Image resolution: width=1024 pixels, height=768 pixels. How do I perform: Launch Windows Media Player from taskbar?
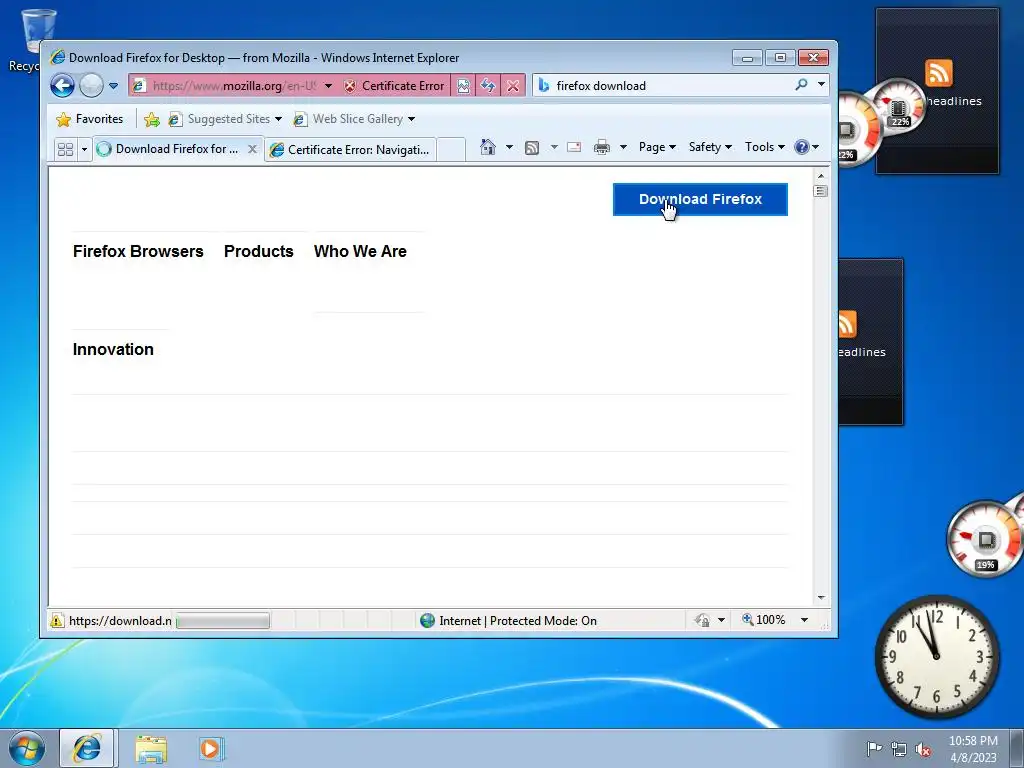(211, 748)
